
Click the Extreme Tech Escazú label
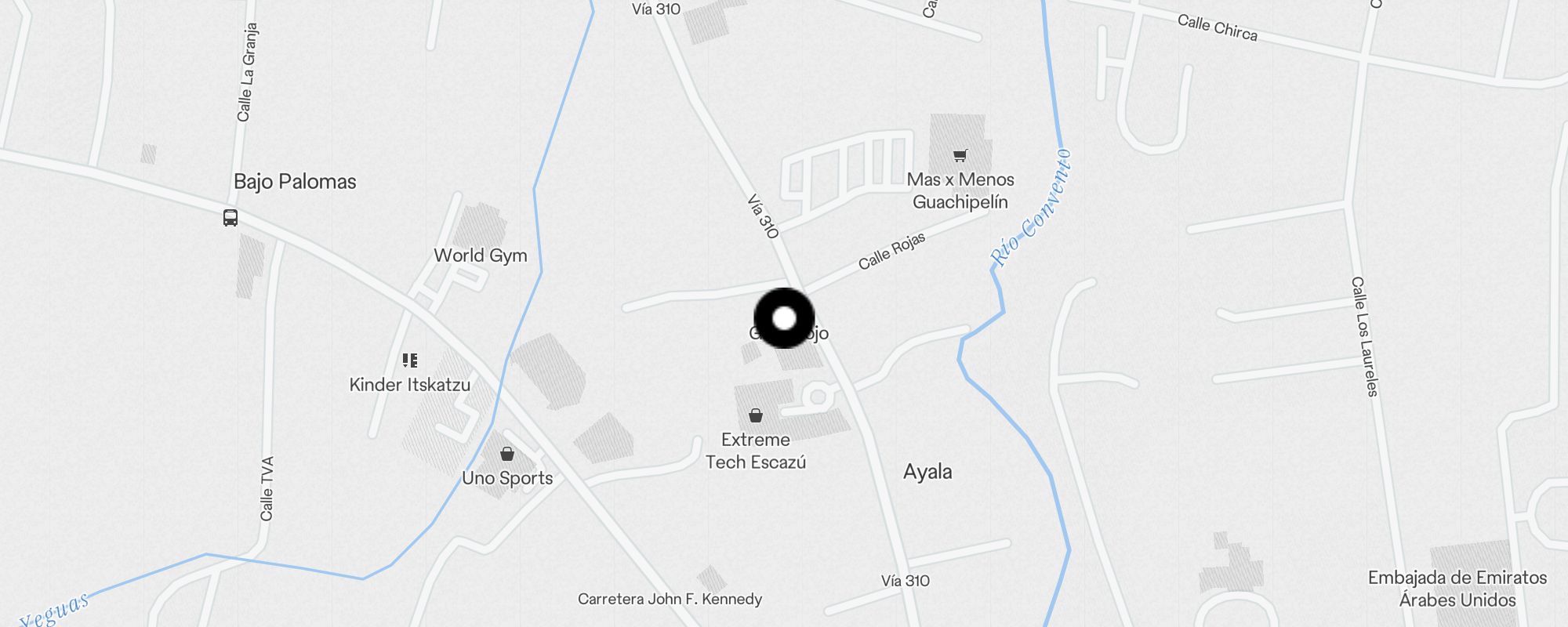[x=756, y=451]
